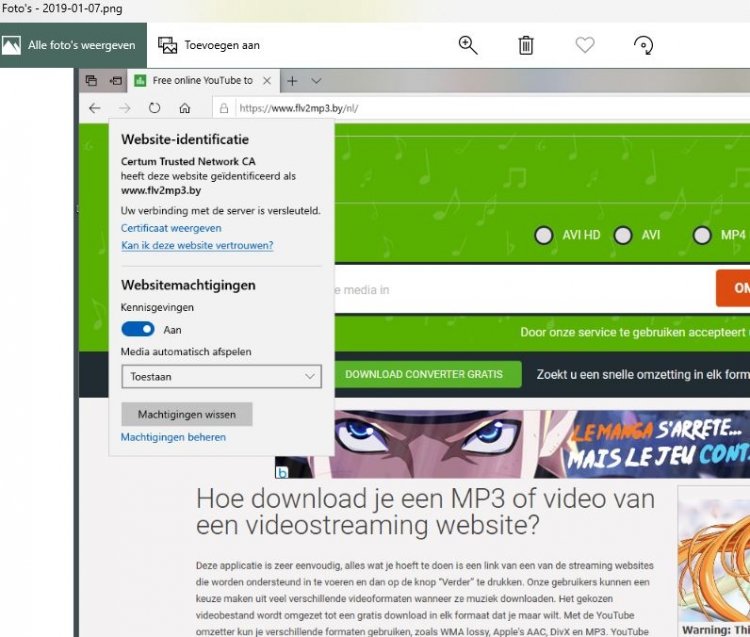The image size is (750, 637).
Task: Click the padlock icon in address bar
Action: pyautogui.click(x=224, y=108)
